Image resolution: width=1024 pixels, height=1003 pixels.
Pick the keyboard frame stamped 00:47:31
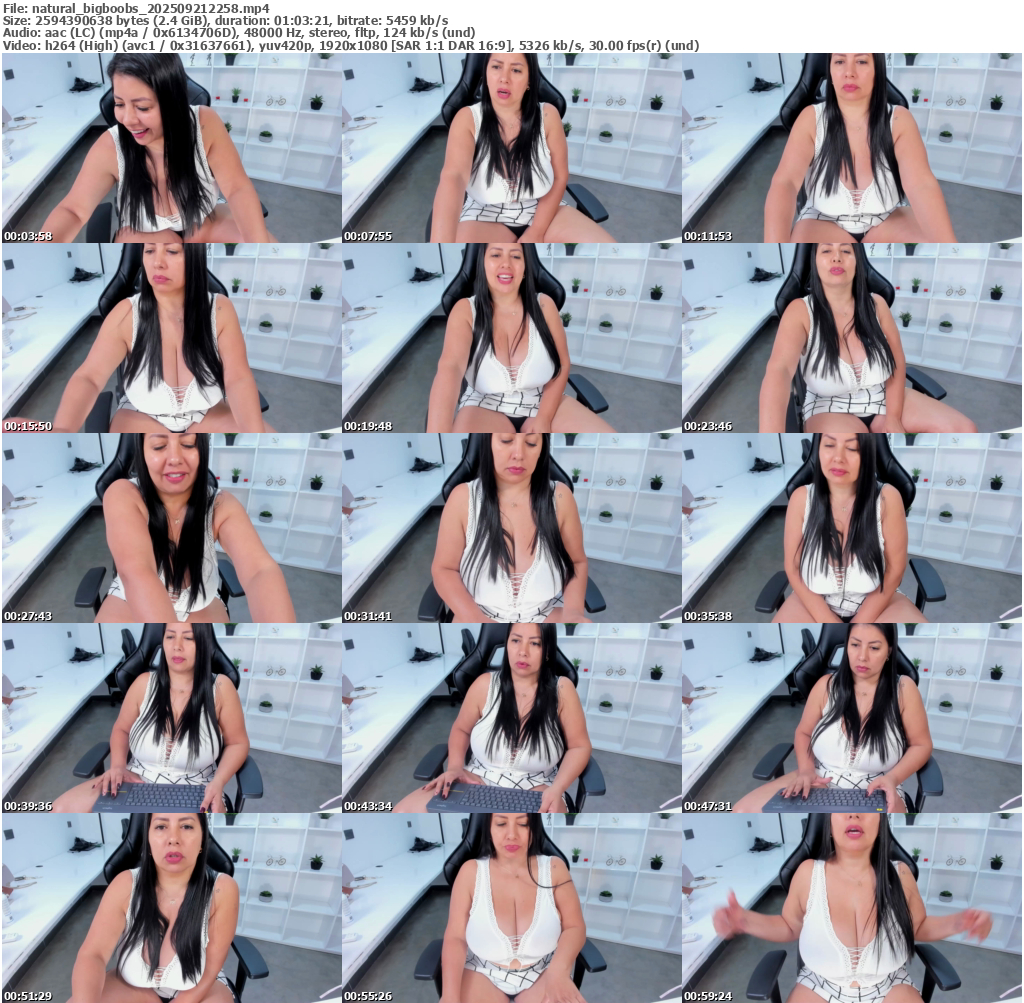852,718
